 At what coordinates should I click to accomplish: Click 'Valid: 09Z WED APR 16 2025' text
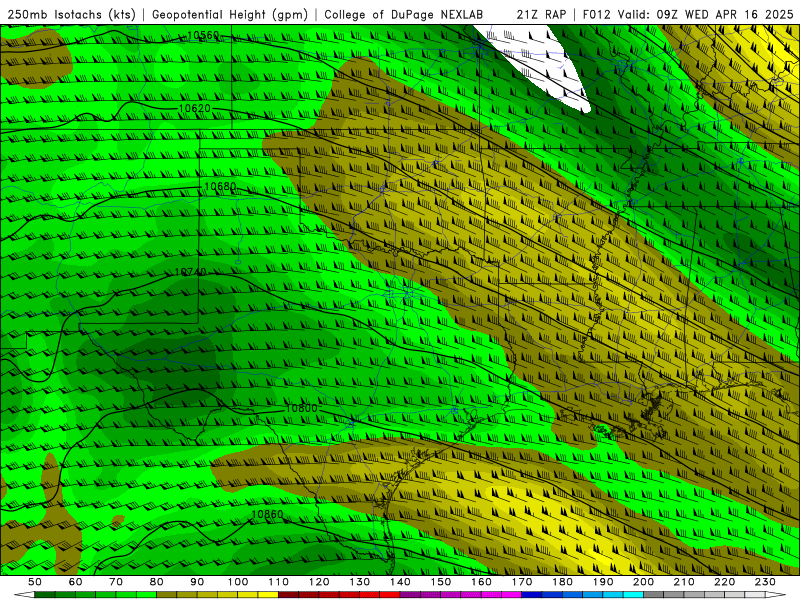pos(705,15)
